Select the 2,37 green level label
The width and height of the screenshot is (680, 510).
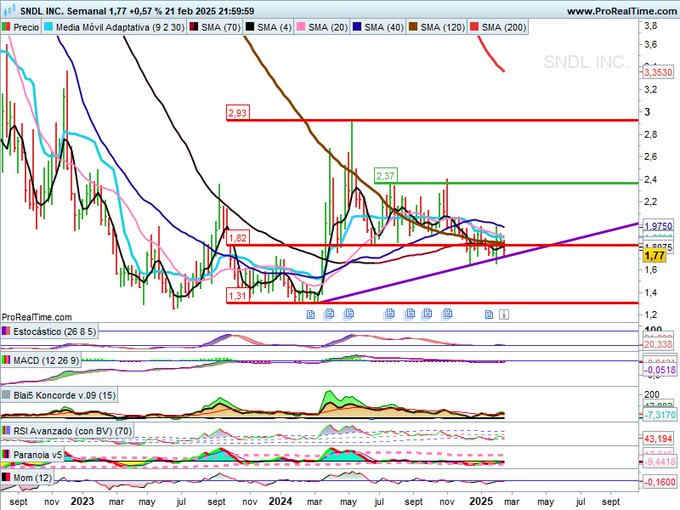click(386, 176)
